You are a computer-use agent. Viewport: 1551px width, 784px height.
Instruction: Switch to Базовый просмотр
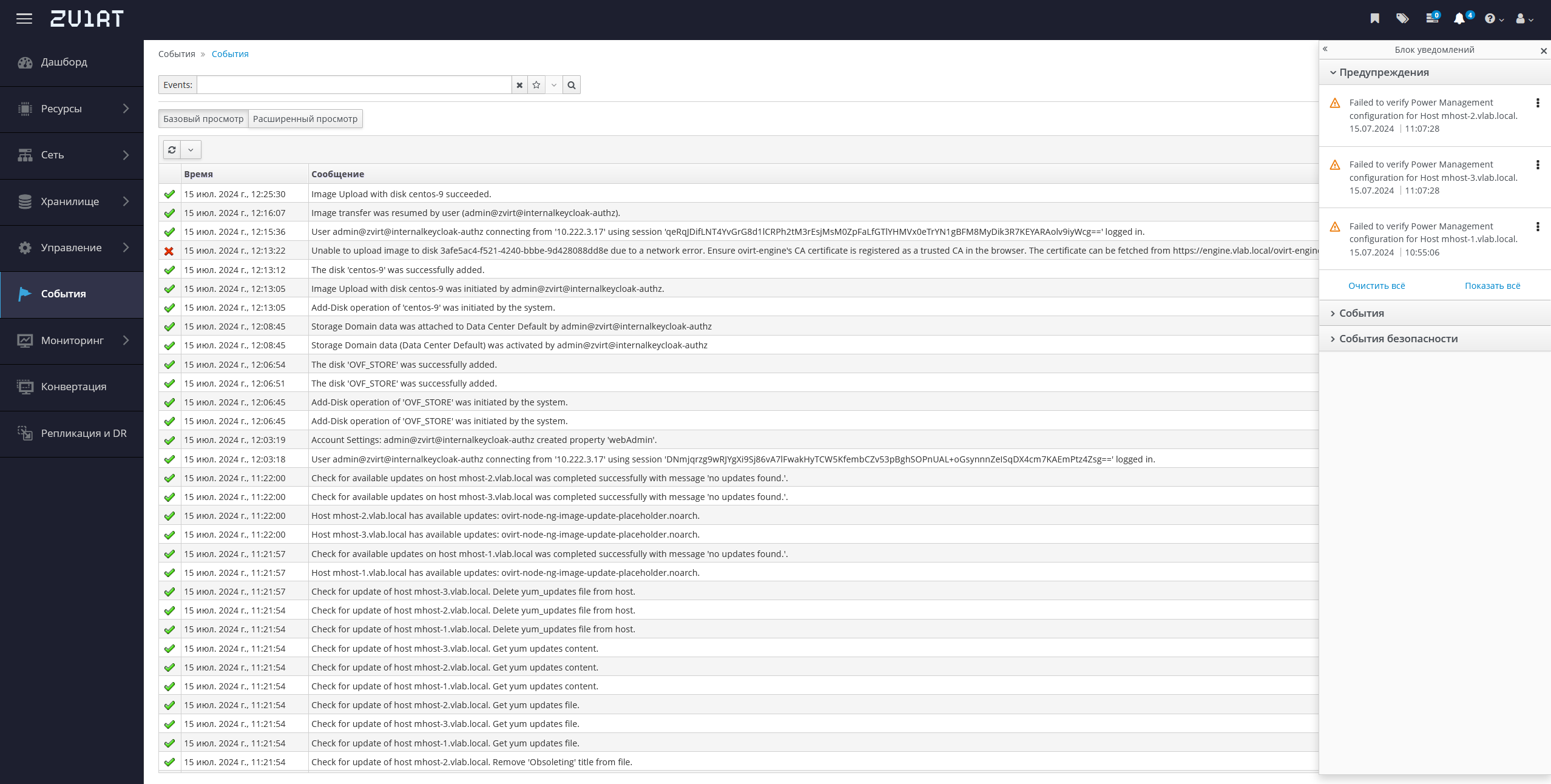pyautogui.click(x=203, y=119)
